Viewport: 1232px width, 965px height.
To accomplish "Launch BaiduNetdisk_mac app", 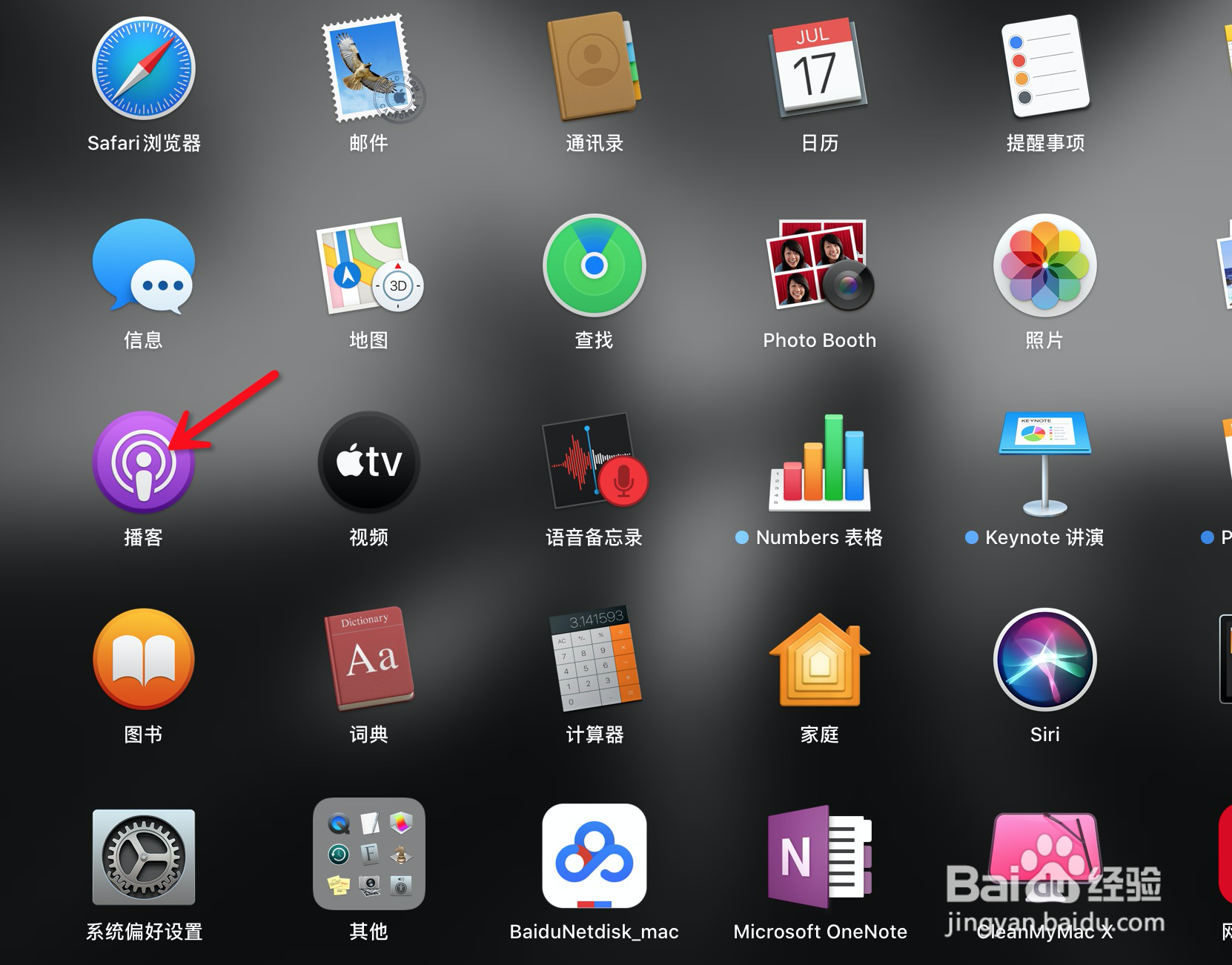I will pos(595,856).
